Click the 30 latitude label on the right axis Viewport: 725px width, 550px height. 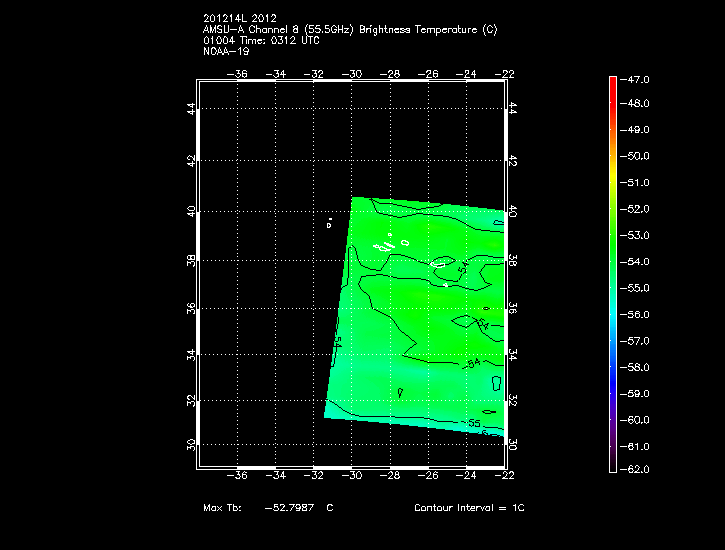click(x=513, y=444)
